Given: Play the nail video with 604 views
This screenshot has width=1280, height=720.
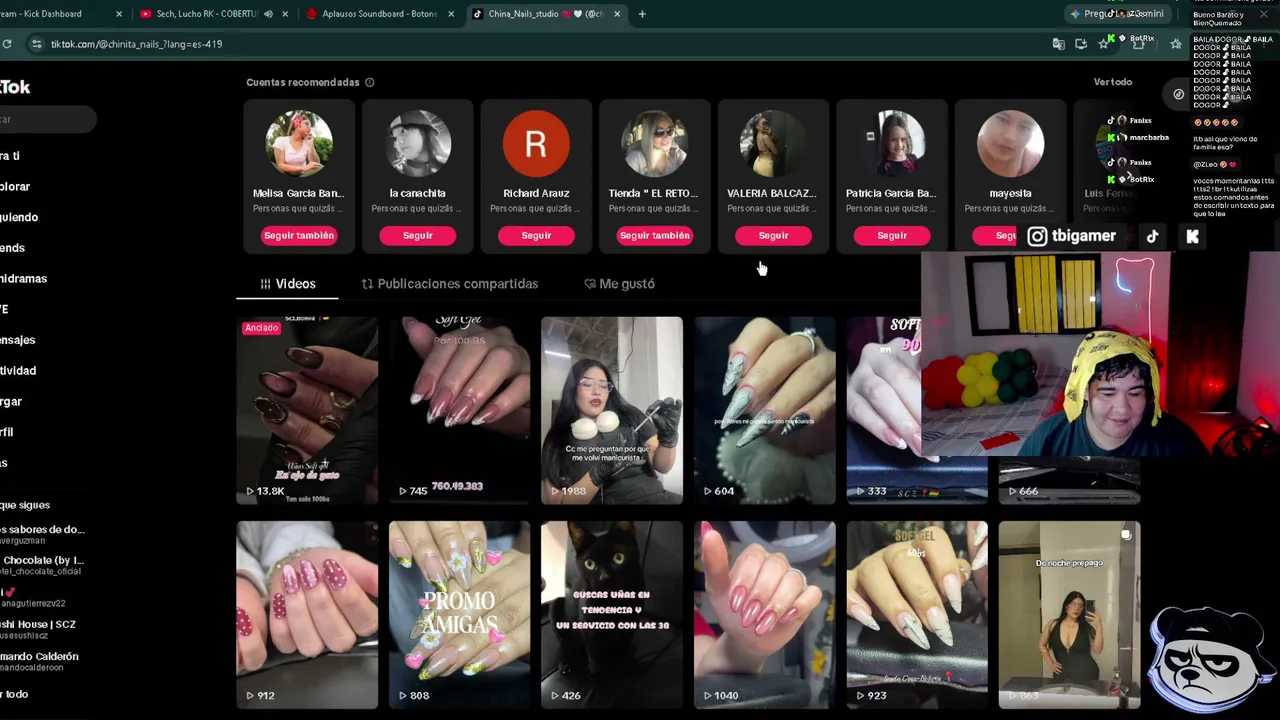Looking at the screenshot, I should [764, 410].
